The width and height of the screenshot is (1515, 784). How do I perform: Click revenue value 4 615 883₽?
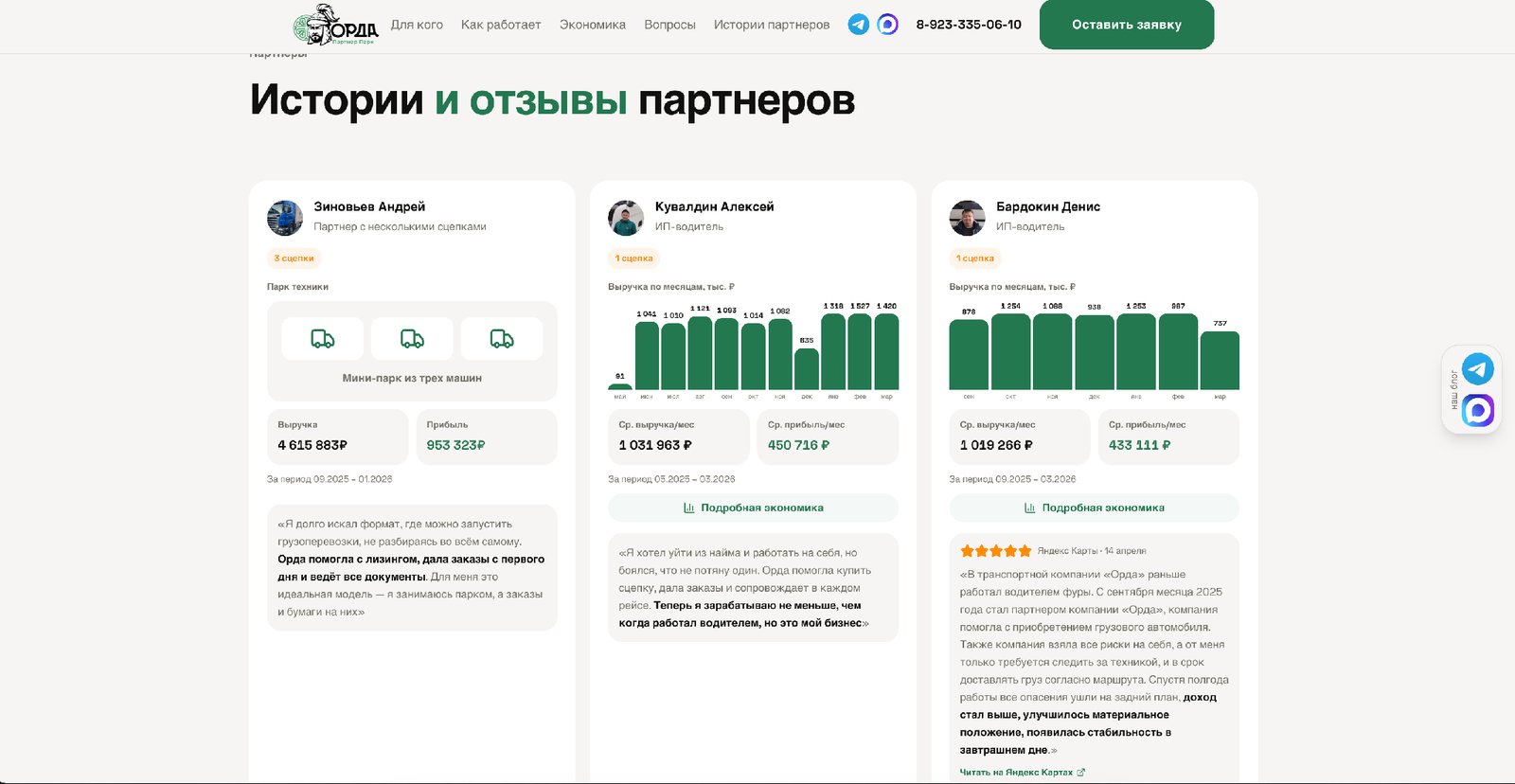(x=312, y=445)
